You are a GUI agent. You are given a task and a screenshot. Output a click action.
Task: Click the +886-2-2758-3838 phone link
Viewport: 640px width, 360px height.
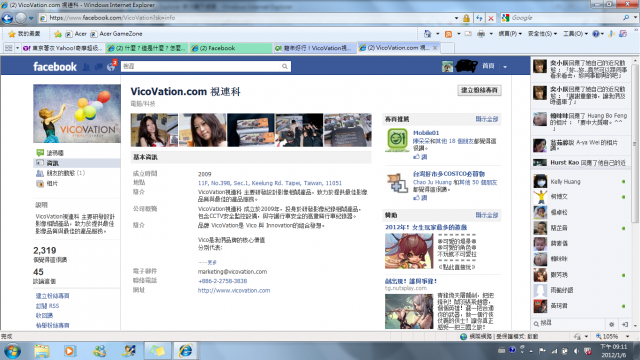[x=222, y=281]
